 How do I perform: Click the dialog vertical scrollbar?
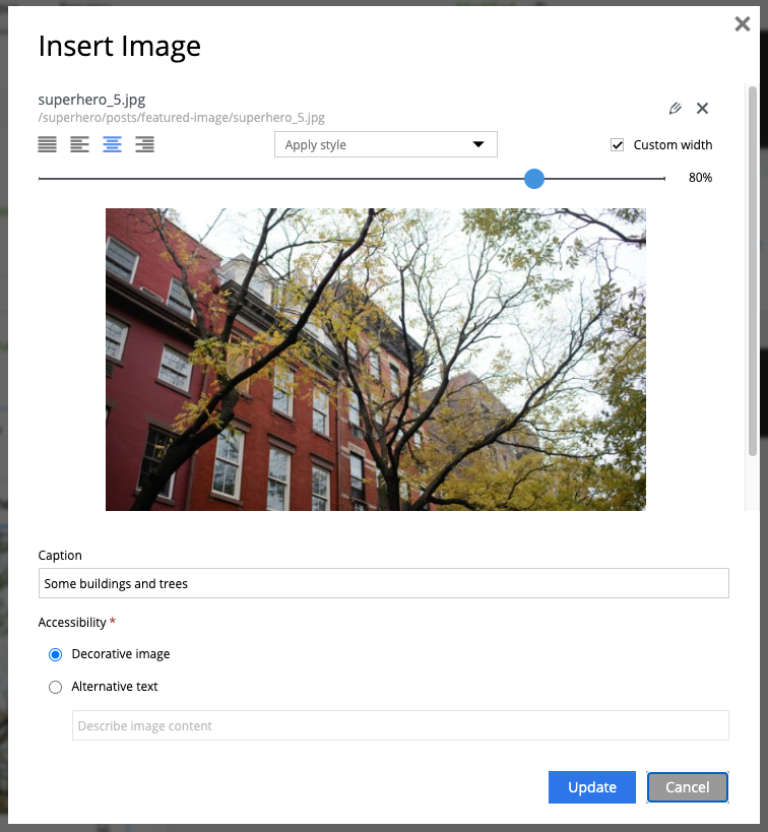click(752, 271)
